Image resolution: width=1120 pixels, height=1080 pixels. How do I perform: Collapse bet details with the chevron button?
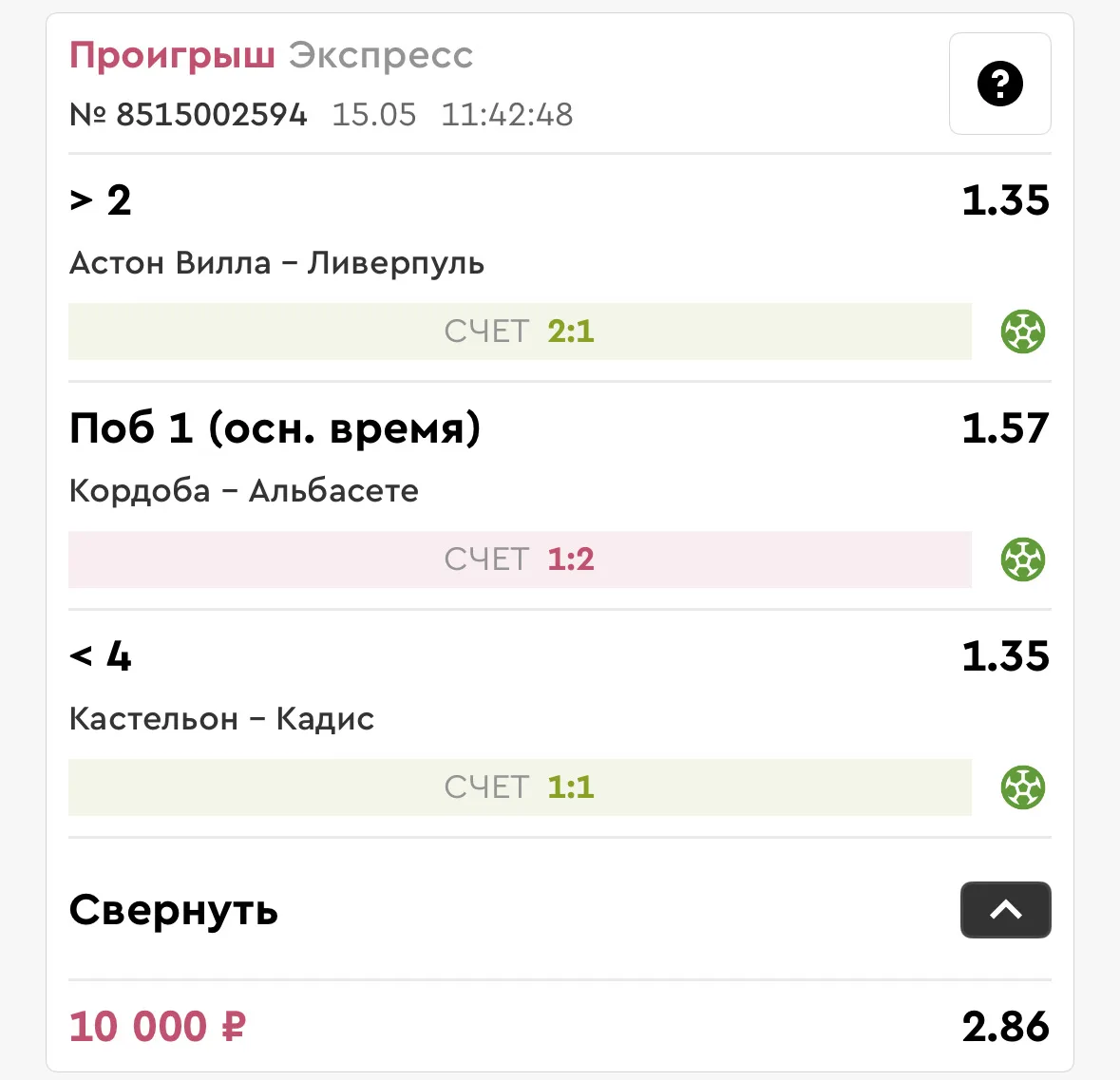click(1005, 910)
